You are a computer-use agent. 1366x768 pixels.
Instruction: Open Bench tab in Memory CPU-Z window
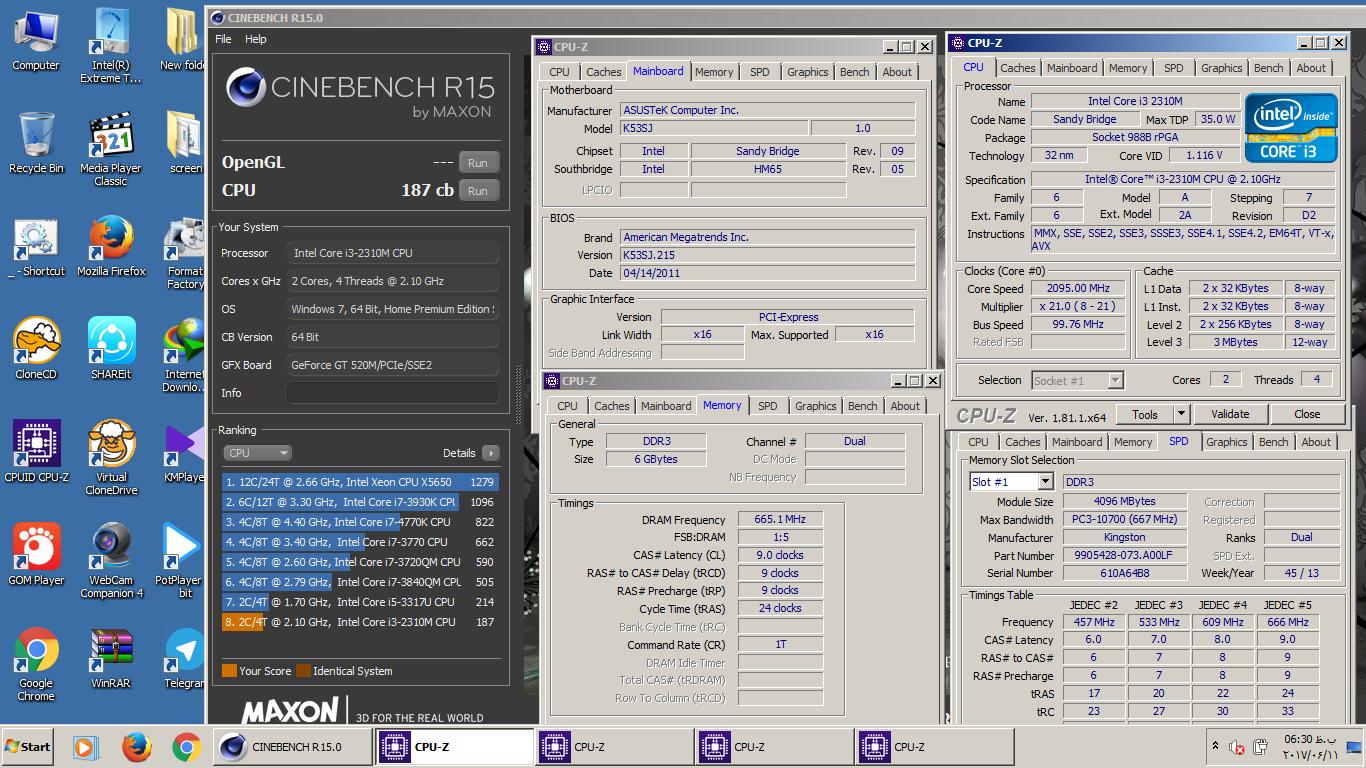click(x=862, y=406)
